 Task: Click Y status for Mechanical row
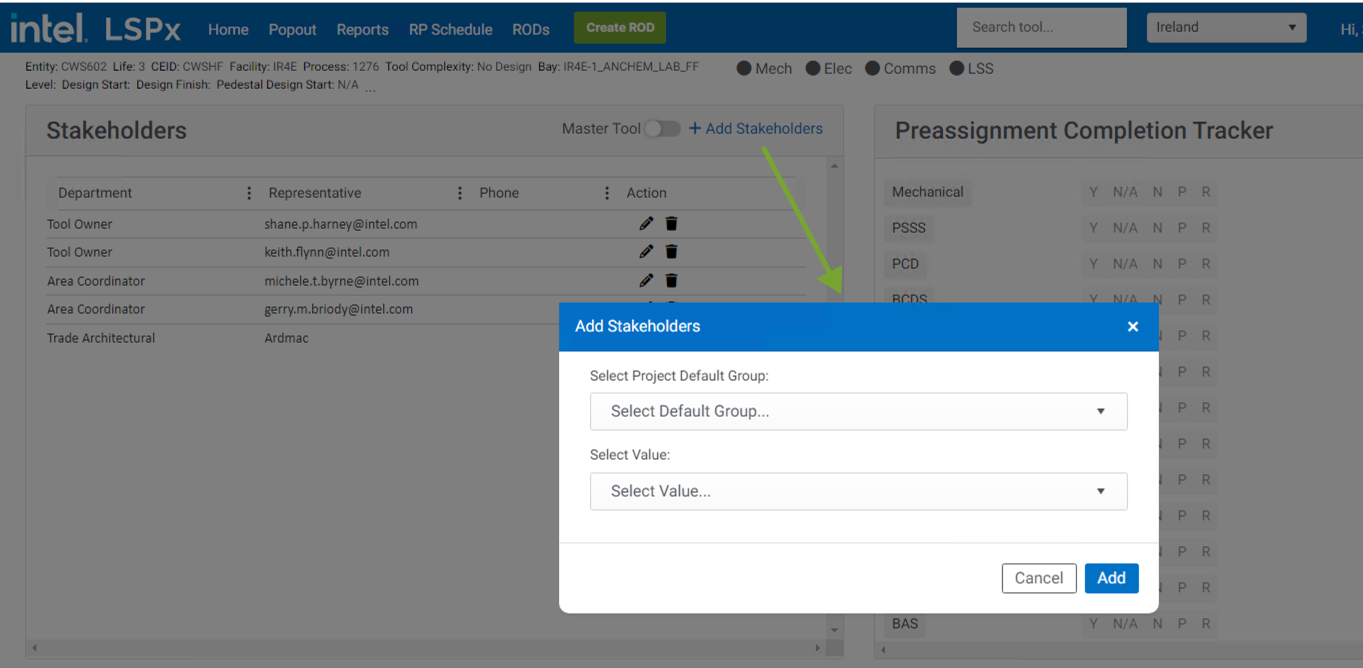[1093, 192]
